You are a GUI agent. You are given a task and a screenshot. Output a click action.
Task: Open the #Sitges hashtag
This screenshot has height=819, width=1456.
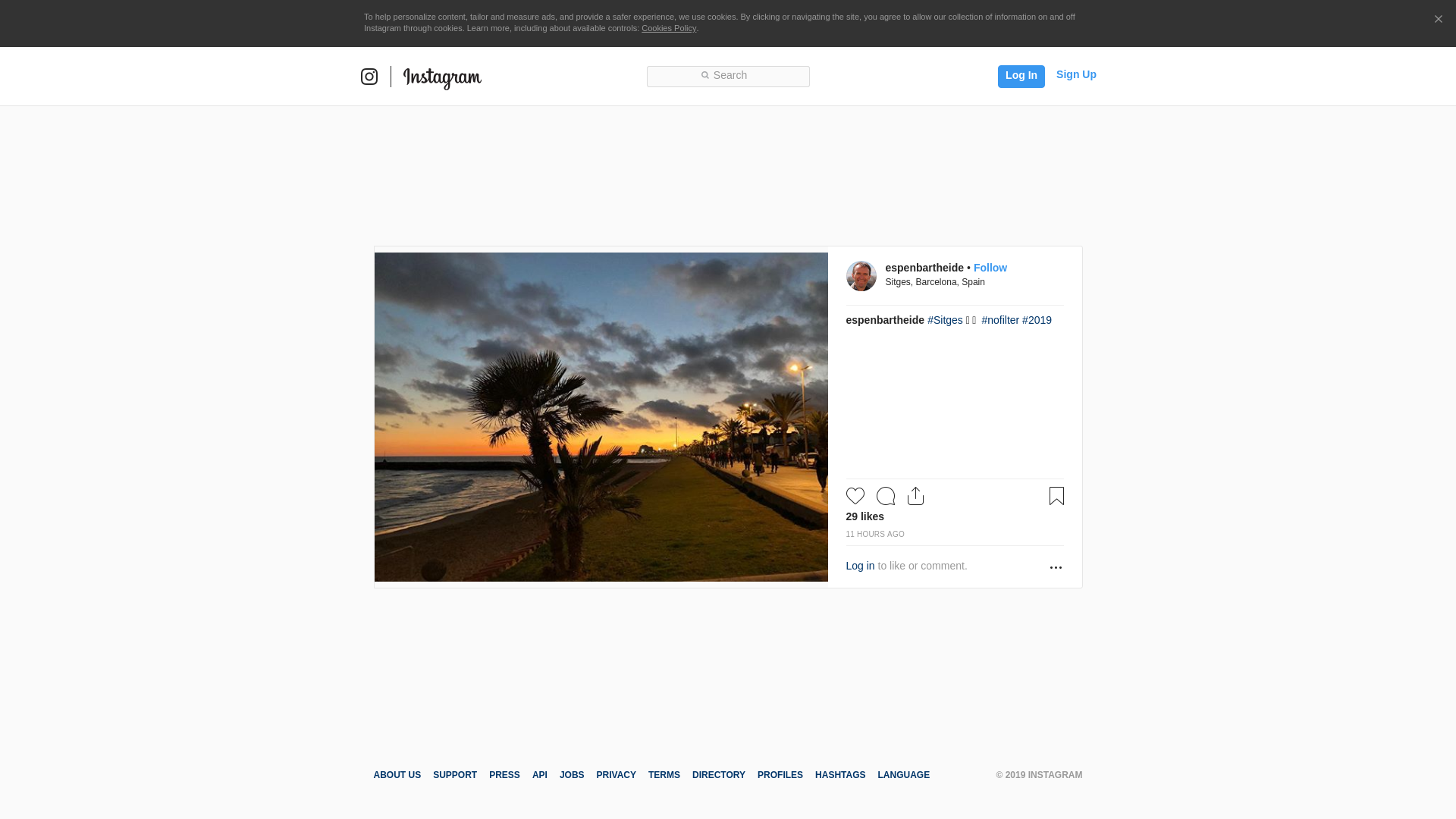945,320
